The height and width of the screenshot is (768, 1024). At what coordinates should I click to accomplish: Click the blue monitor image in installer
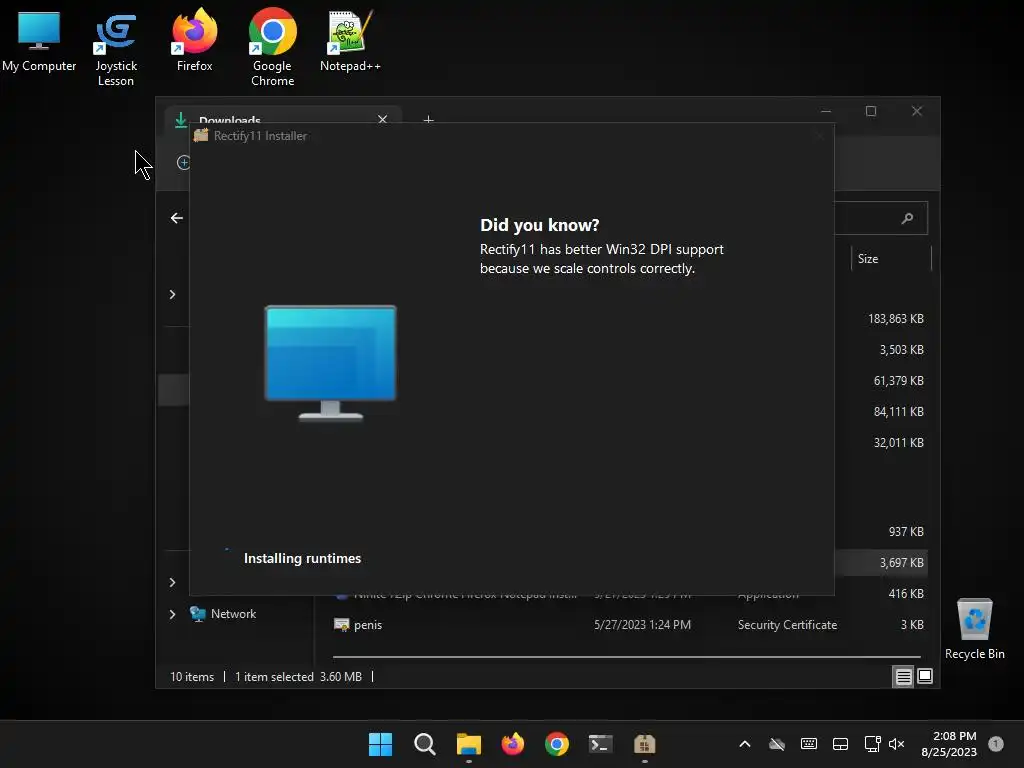(x=330, y=362)
